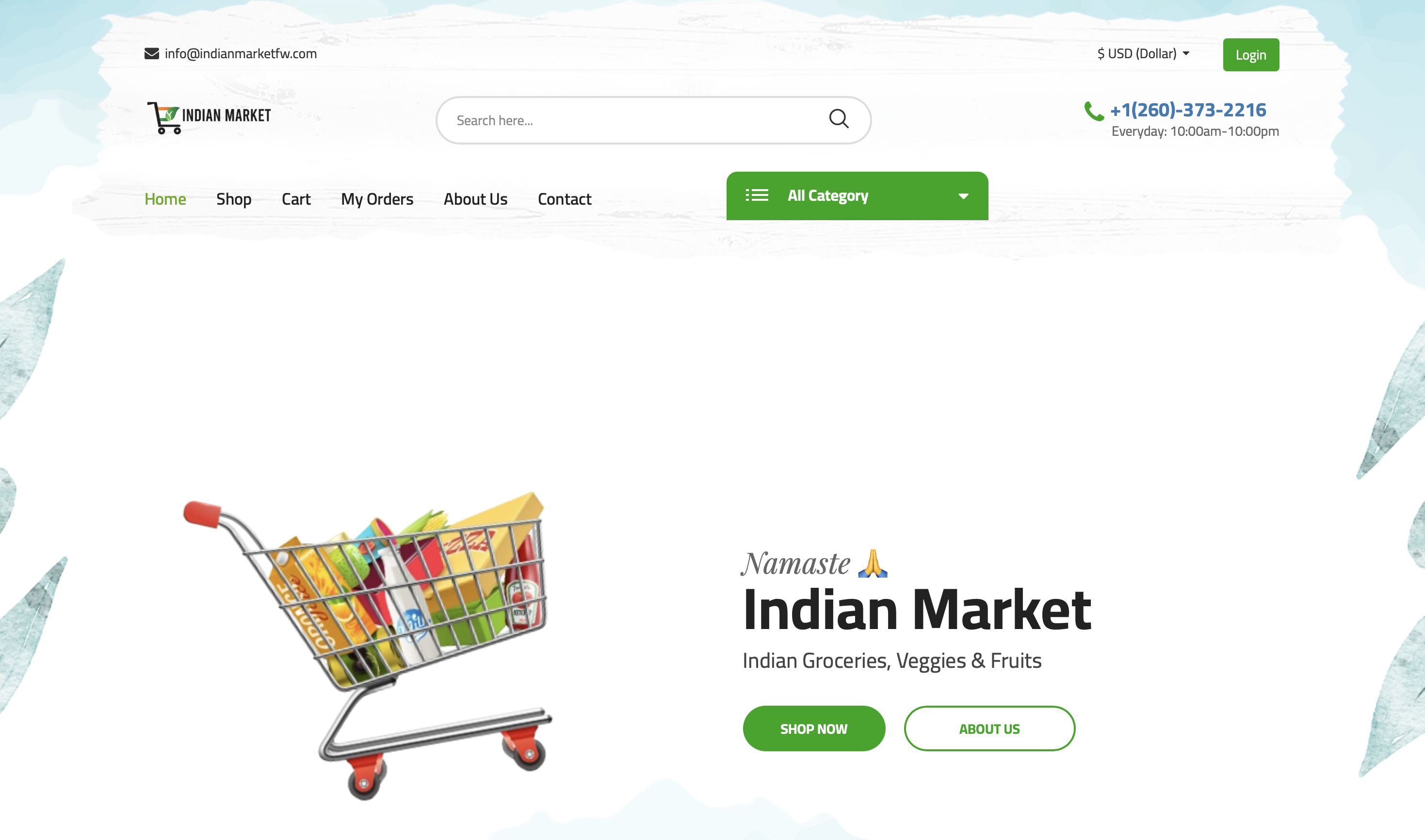Click the green Login button
1425x840 pixels.
[x=1251, y=55]
